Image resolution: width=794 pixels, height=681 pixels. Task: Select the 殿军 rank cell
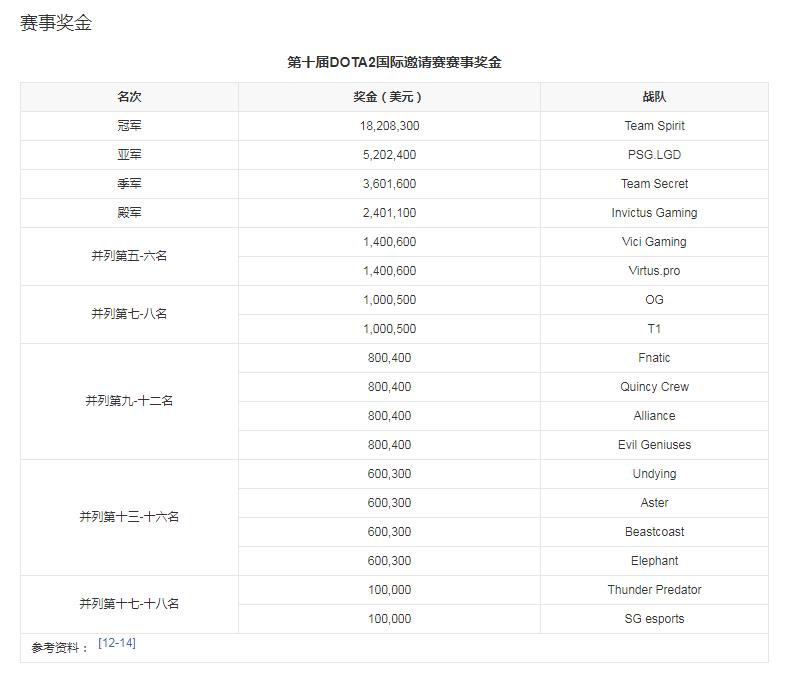click(129, 213)
